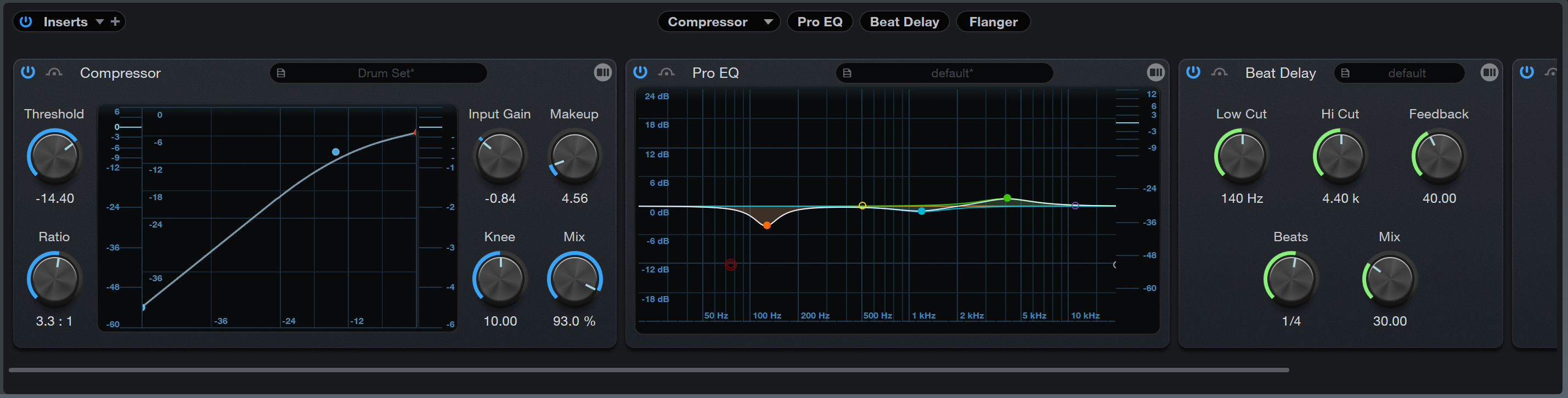Select the yellow EQ band node
This screenshot has width=1568, height=398.
coord(862,206)
